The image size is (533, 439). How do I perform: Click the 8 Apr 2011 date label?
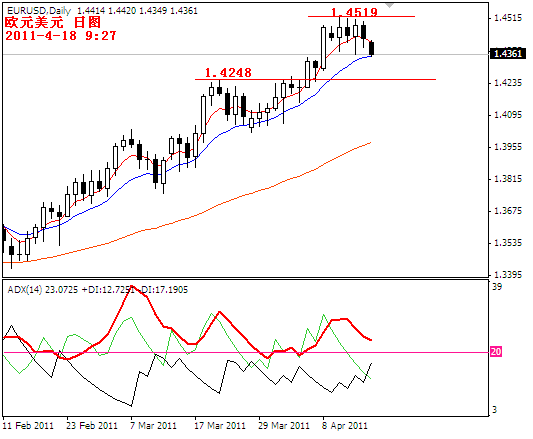(x=345, y=426)
